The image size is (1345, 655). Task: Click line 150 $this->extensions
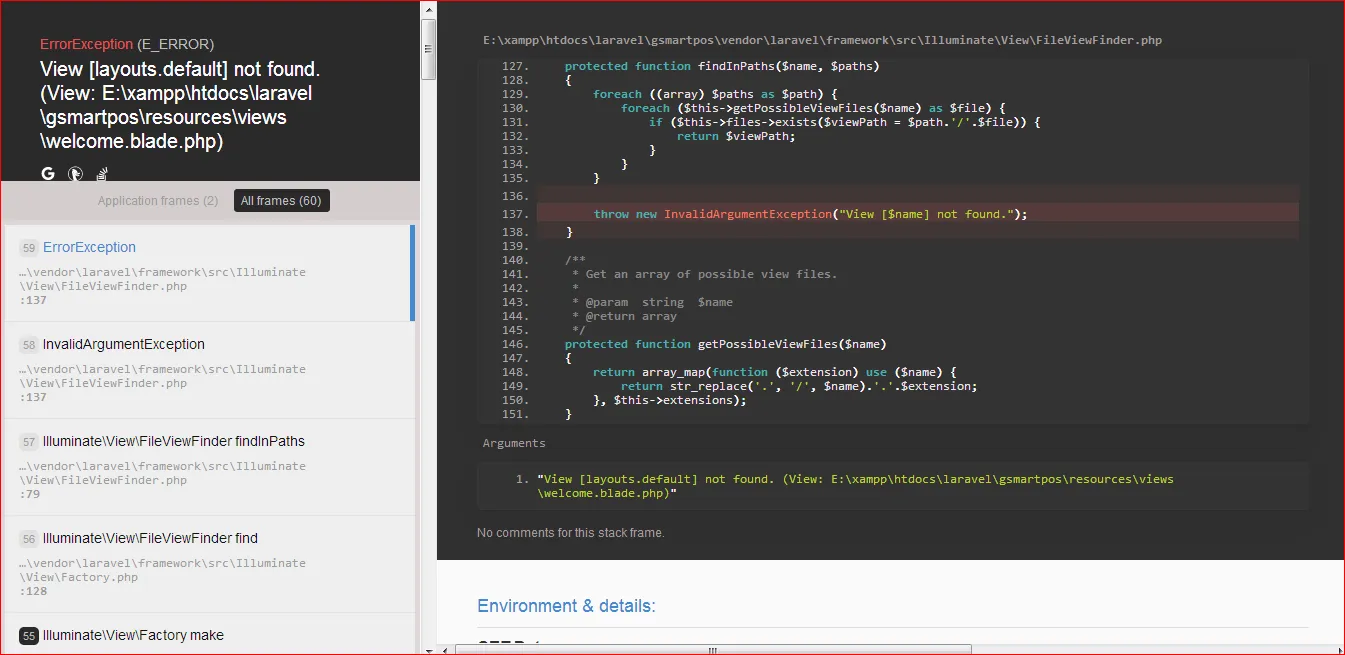670,400
